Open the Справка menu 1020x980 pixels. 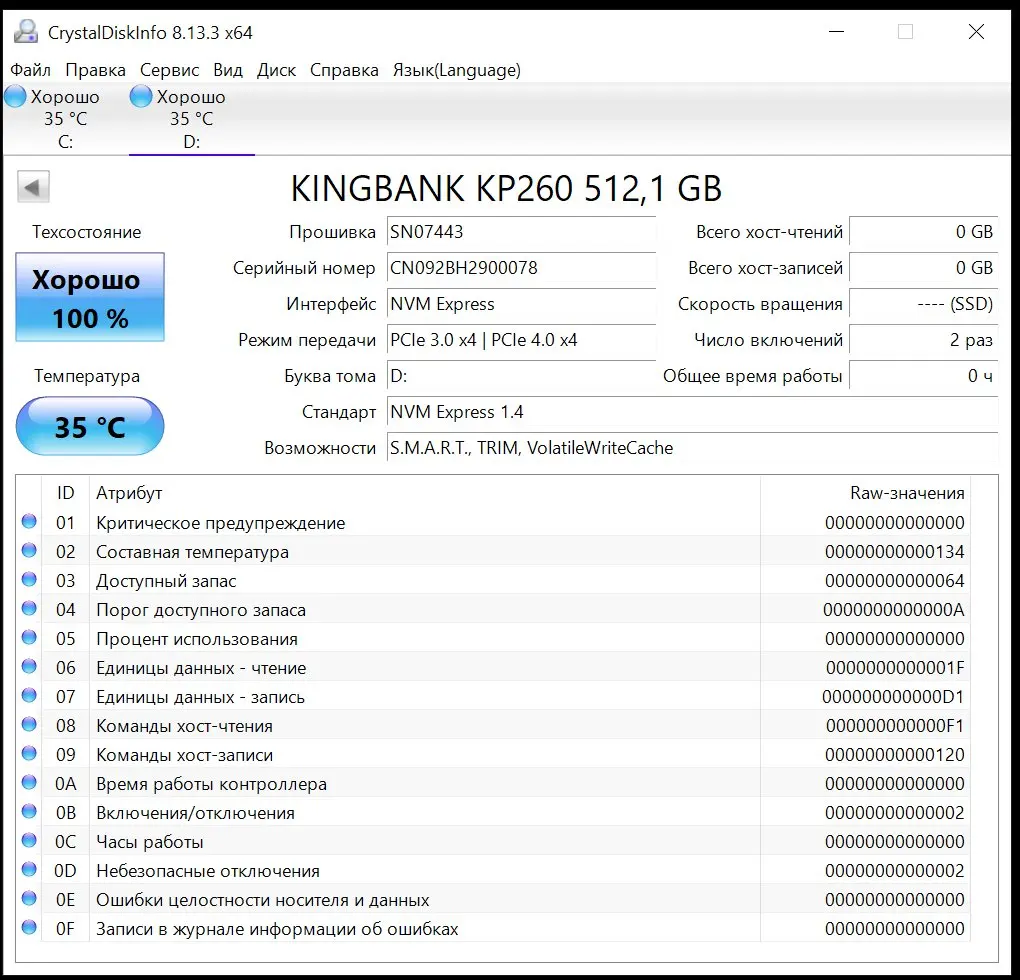click(x=344, y=70)
